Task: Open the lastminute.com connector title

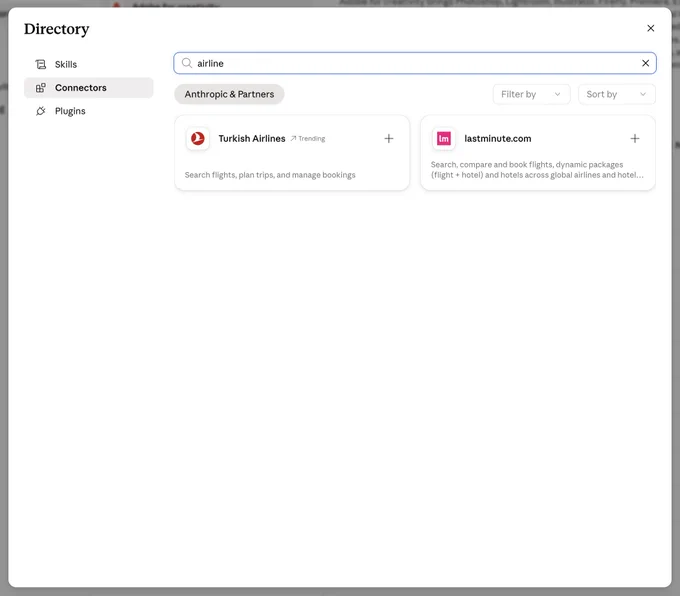Action: [498, 139]
